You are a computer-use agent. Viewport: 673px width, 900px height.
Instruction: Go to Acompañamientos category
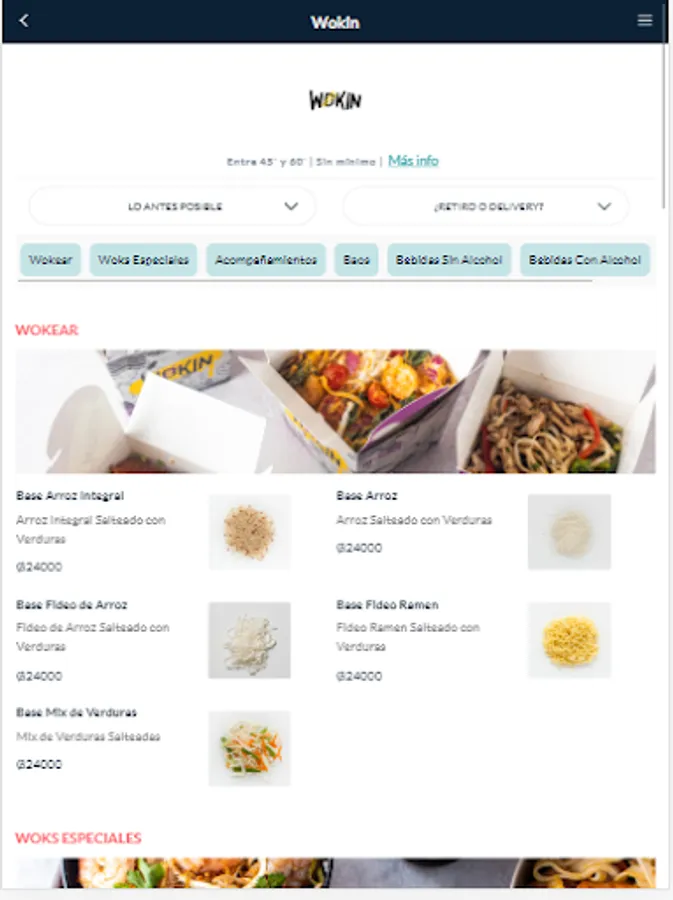pos(266,260)
